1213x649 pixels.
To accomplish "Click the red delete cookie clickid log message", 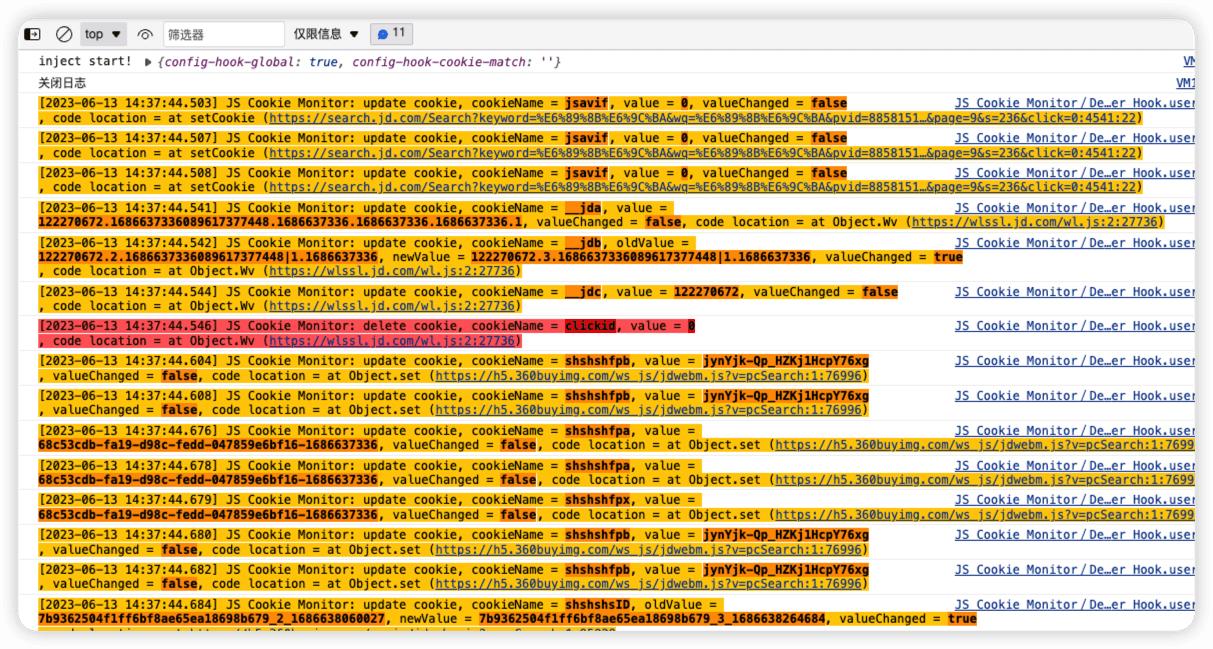I will (300, 326).
